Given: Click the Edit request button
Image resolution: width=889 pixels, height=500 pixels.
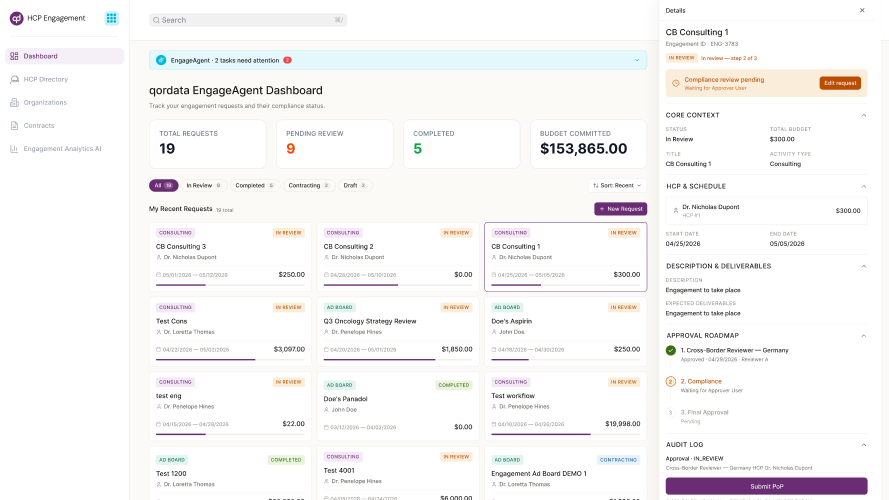Looking at the screenshot, I should click(x=840, y=83).
